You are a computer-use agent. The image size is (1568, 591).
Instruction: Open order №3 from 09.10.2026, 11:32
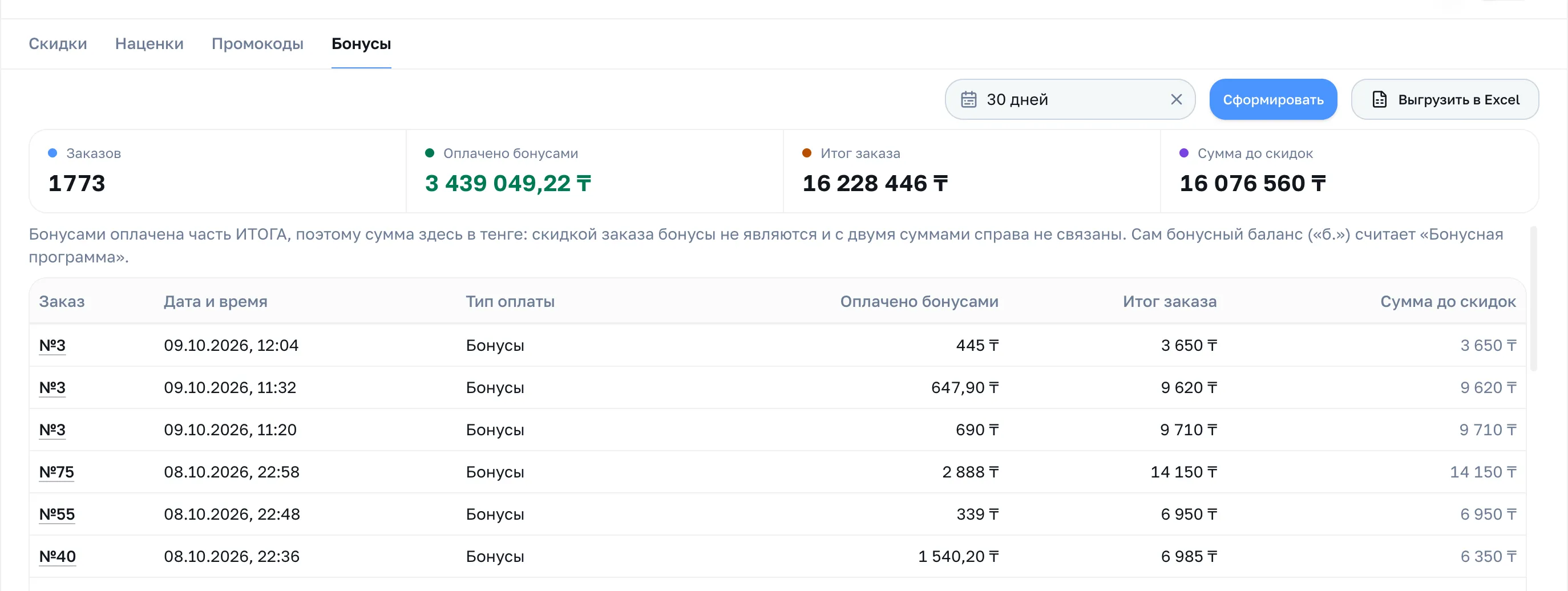point(52,388)
